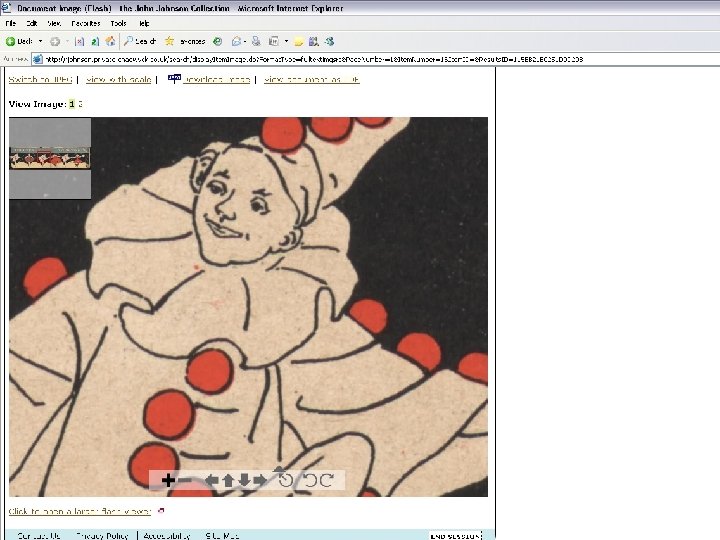Screen dimensions: 720x540
Task: Click the Site Map footer link
Action: 222,535
